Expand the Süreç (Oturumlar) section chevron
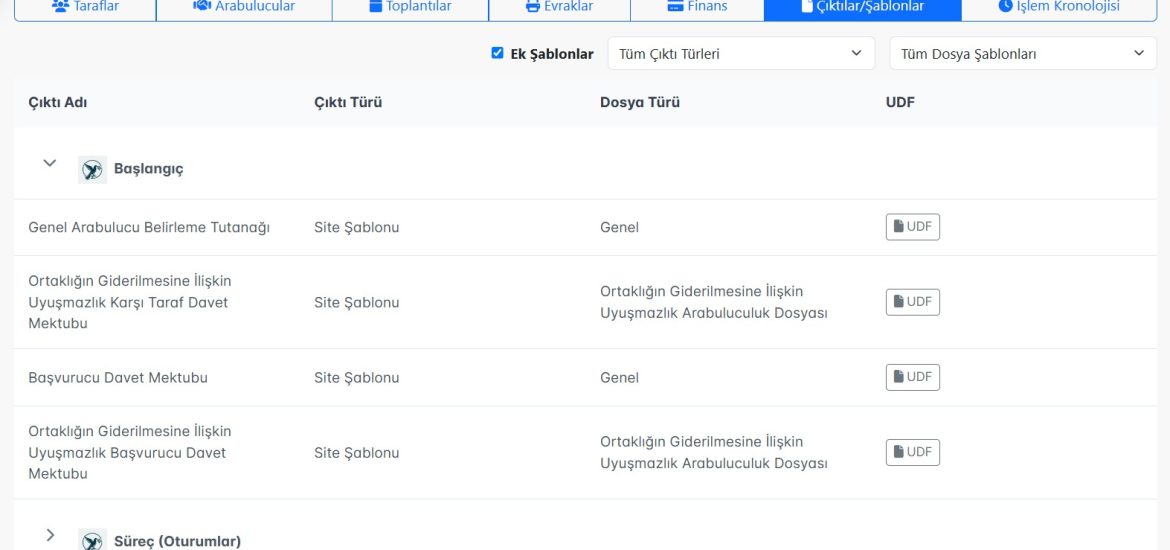The image size is (1170, 550). click(50, 535)
